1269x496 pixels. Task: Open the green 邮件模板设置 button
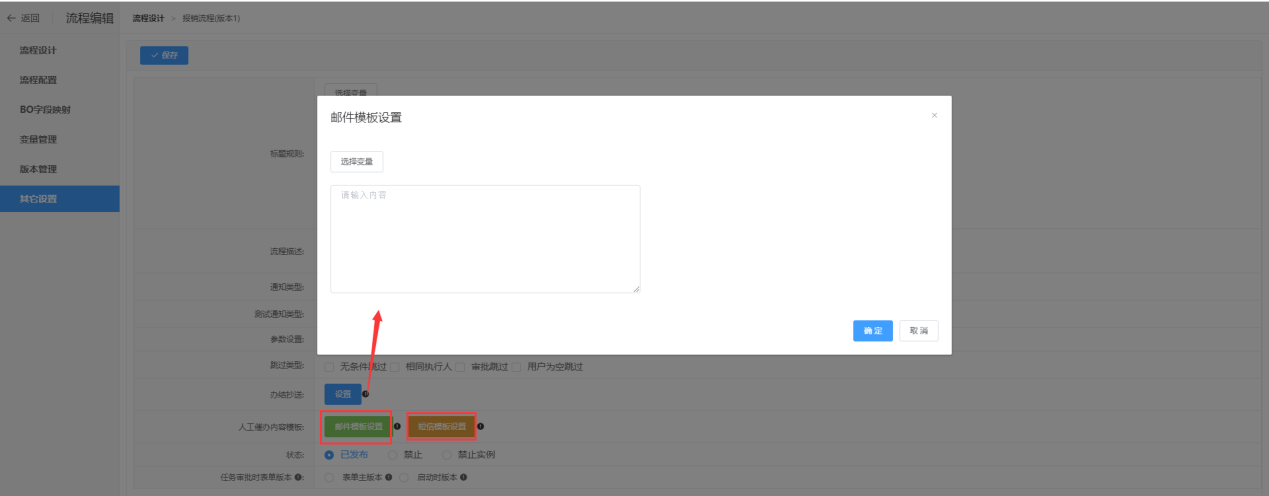click(x=357, y=427)
